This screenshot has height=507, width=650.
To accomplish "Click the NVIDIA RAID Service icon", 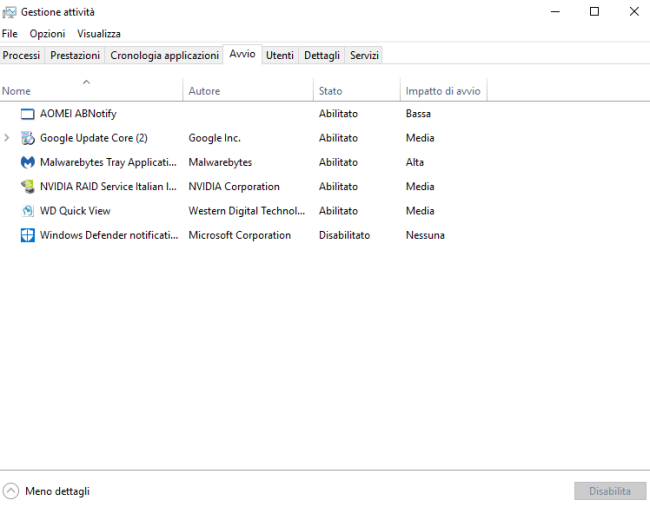I will click(x=27, y=187).
